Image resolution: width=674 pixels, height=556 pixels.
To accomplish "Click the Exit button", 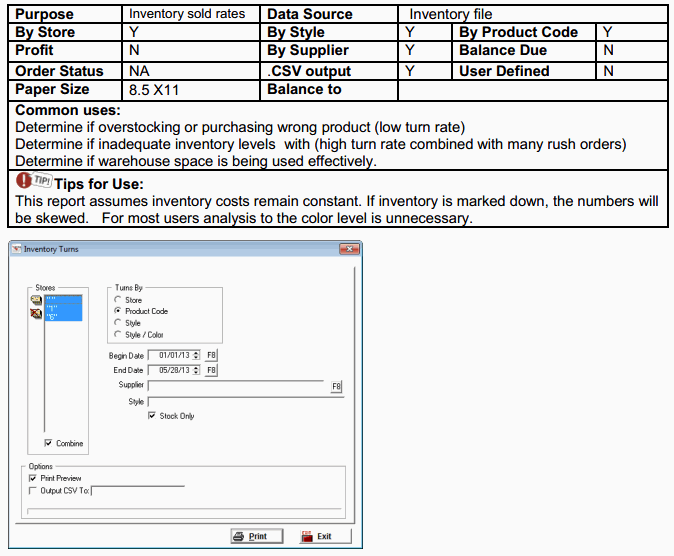I will pos(325,536).
